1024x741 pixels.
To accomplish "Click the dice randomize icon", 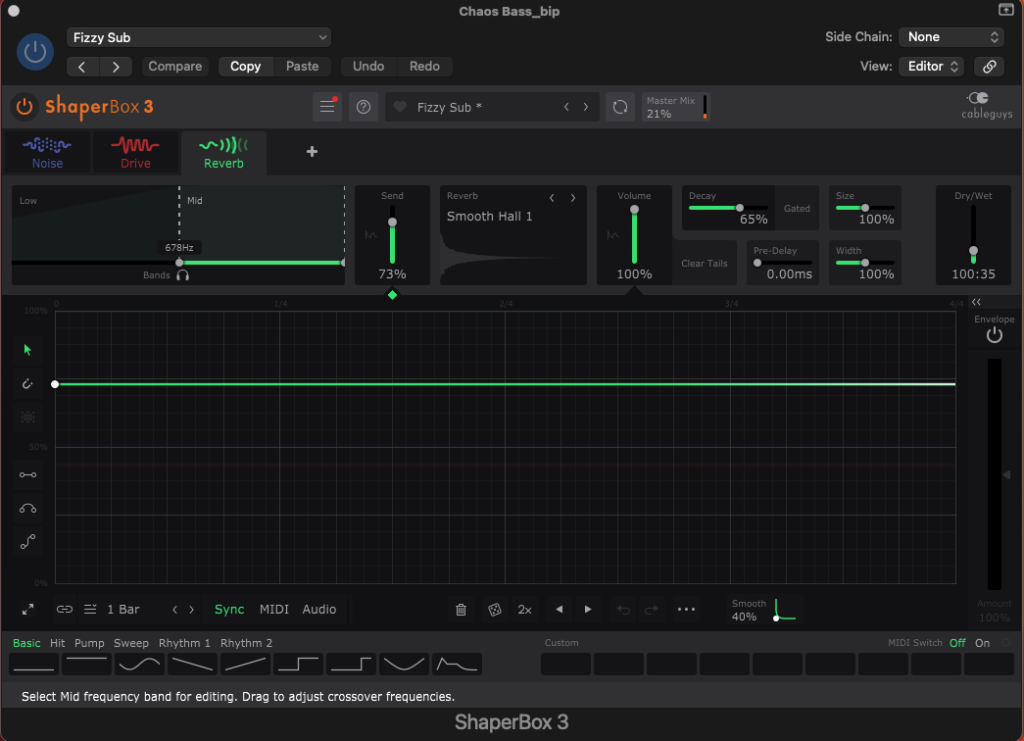I will 494,609.
